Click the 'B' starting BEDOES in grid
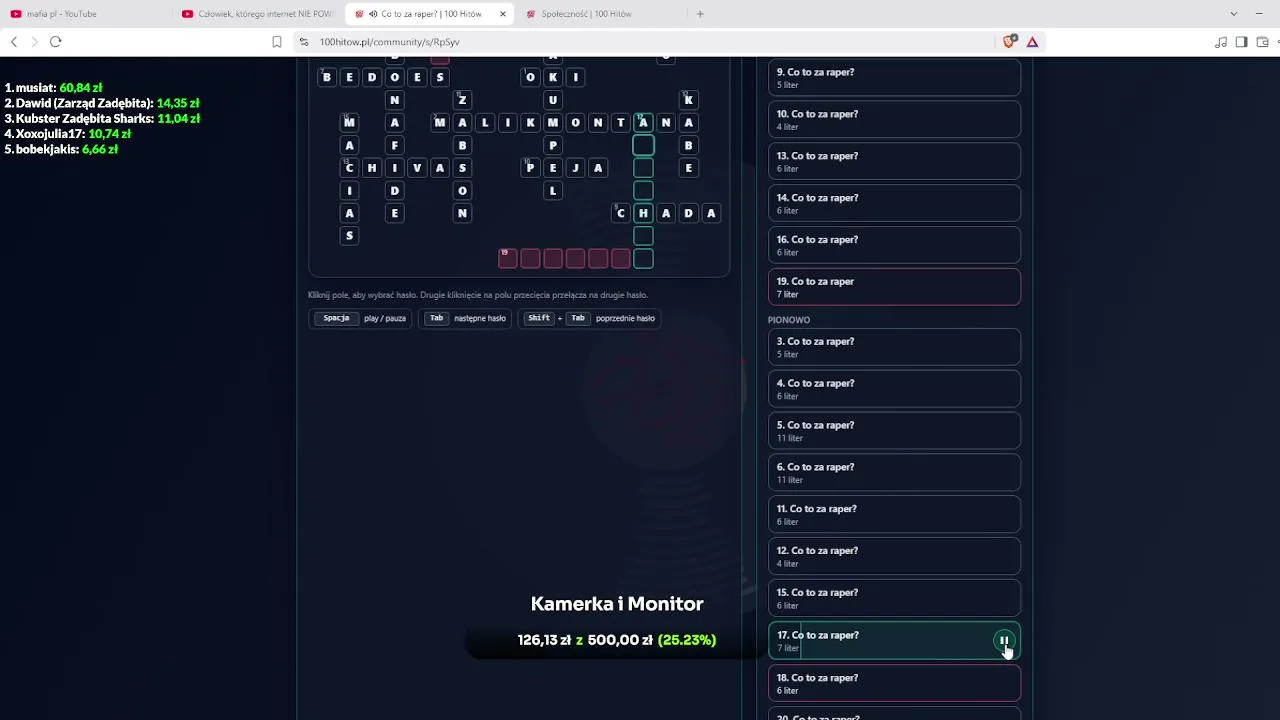1280x720 pixels. pyautogui.click(x=326, y=77)
